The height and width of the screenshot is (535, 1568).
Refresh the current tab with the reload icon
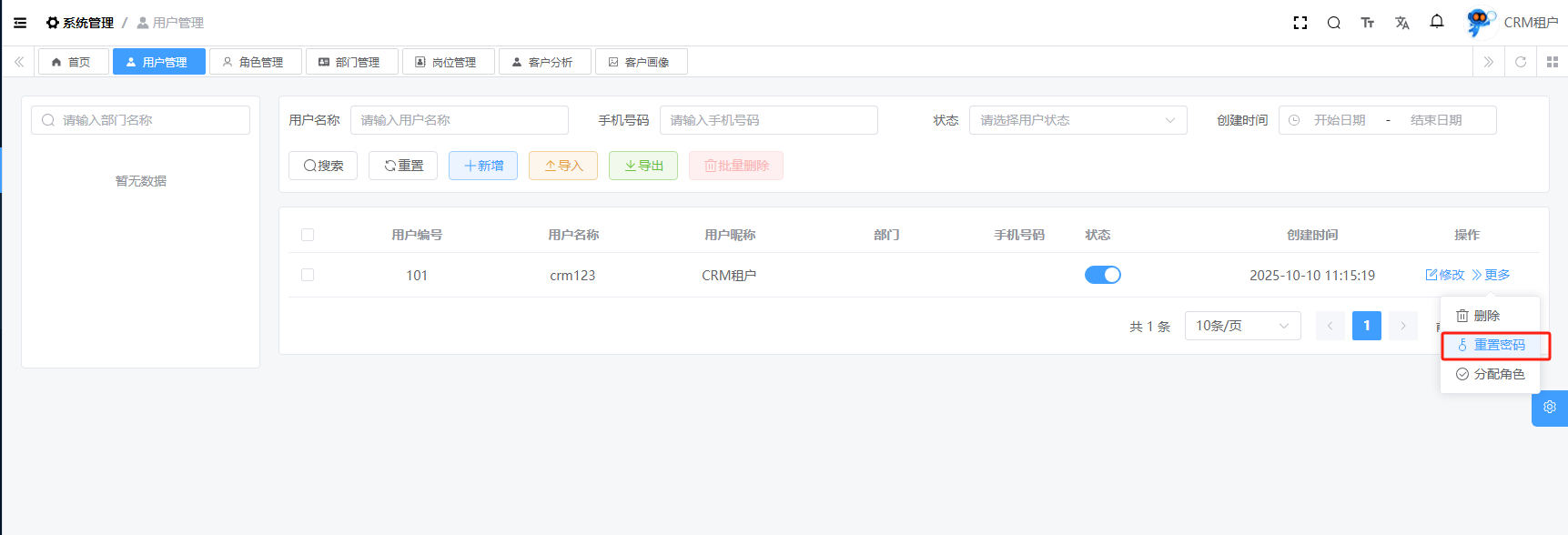[x=1521, y=62]
